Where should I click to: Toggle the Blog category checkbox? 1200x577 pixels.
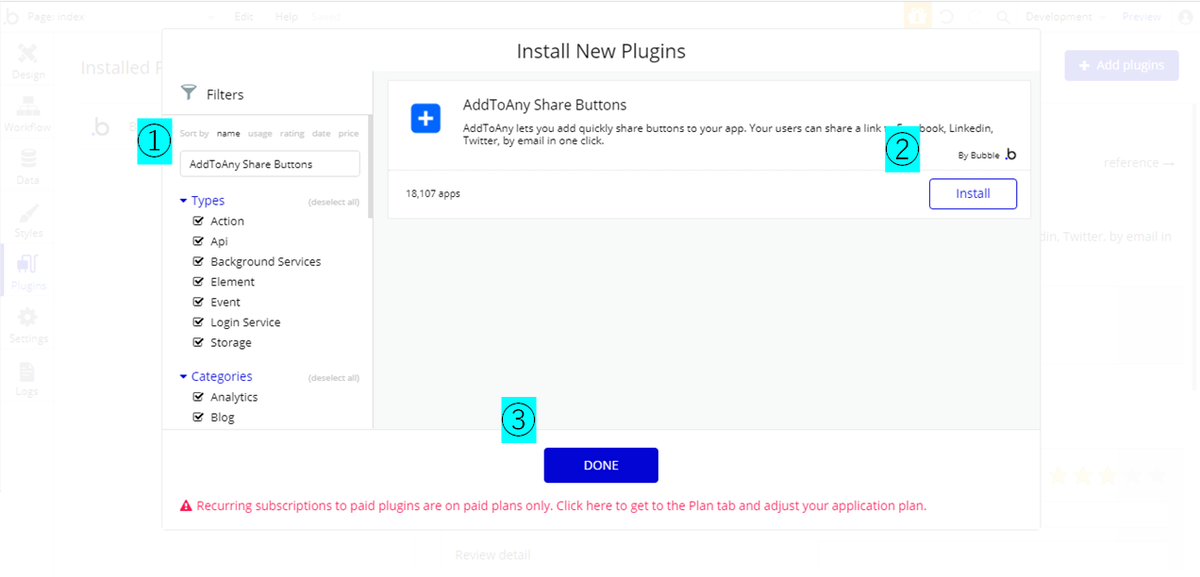click(x=198, y=417)
